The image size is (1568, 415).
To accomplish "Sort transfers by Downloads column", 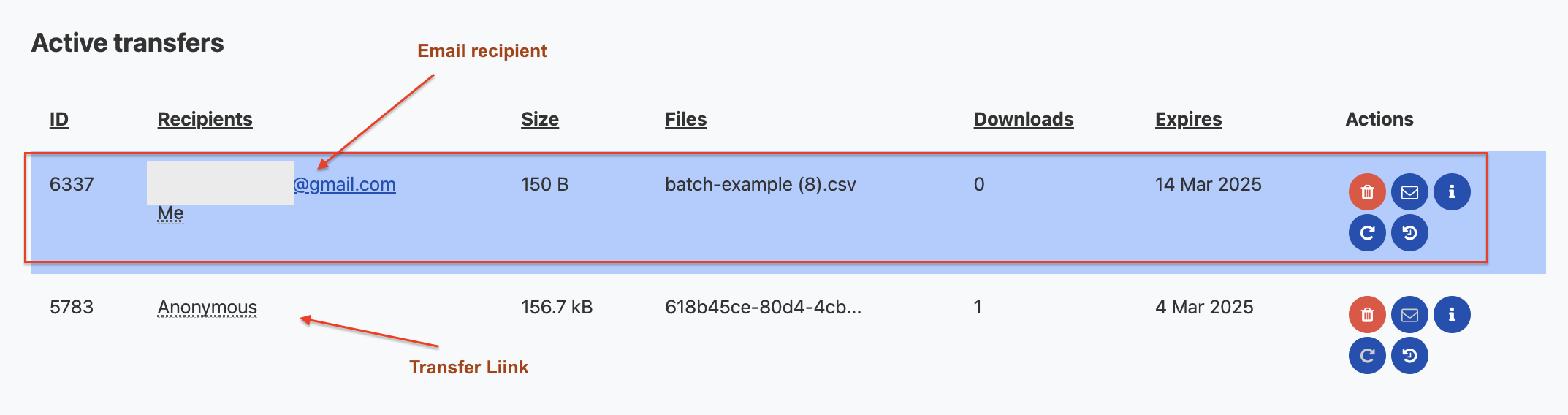I will 1023,119.
